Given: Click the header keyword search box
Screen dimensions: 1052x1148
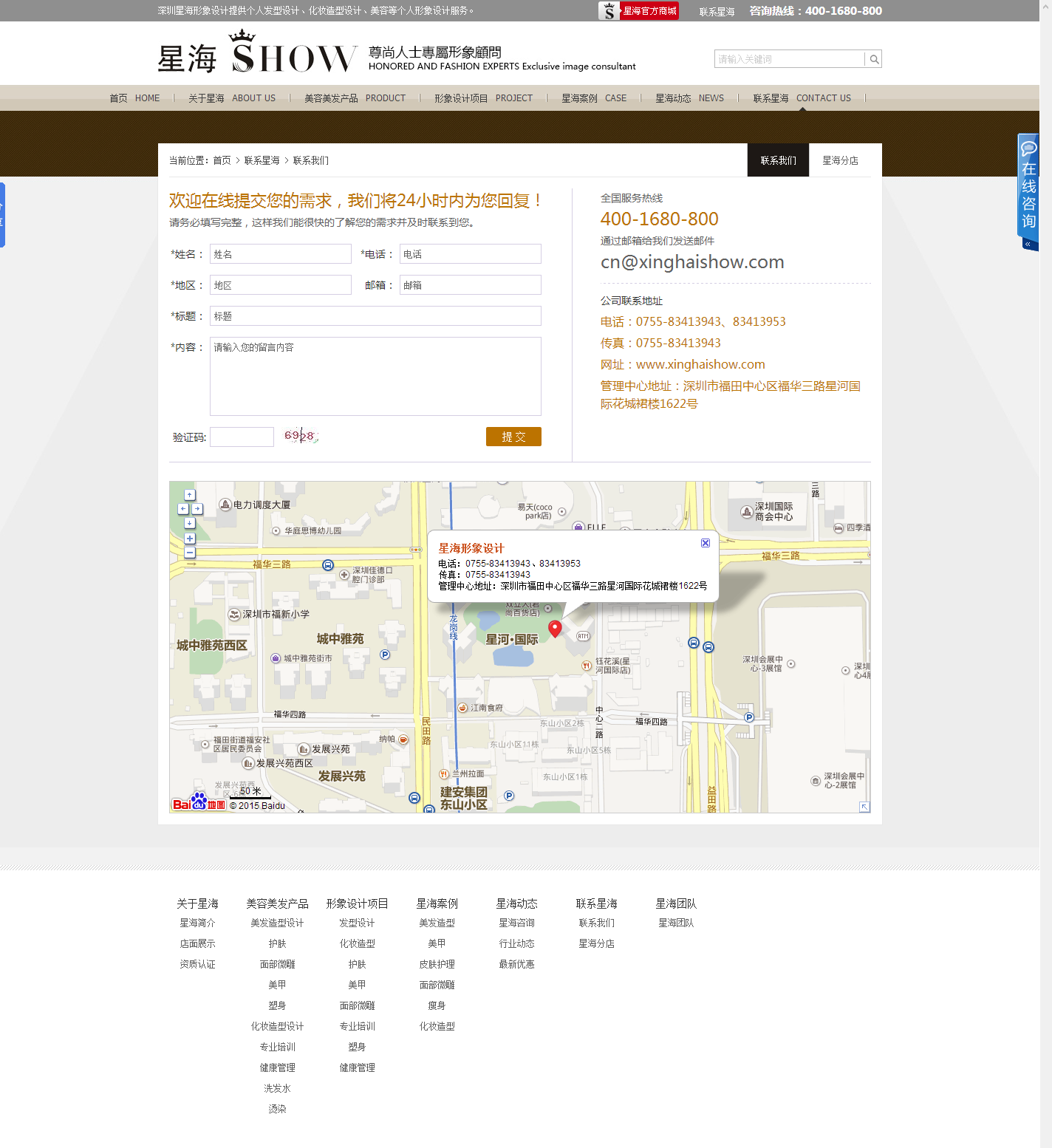Looking at the screenshot, I should click(x=789, y=59).
